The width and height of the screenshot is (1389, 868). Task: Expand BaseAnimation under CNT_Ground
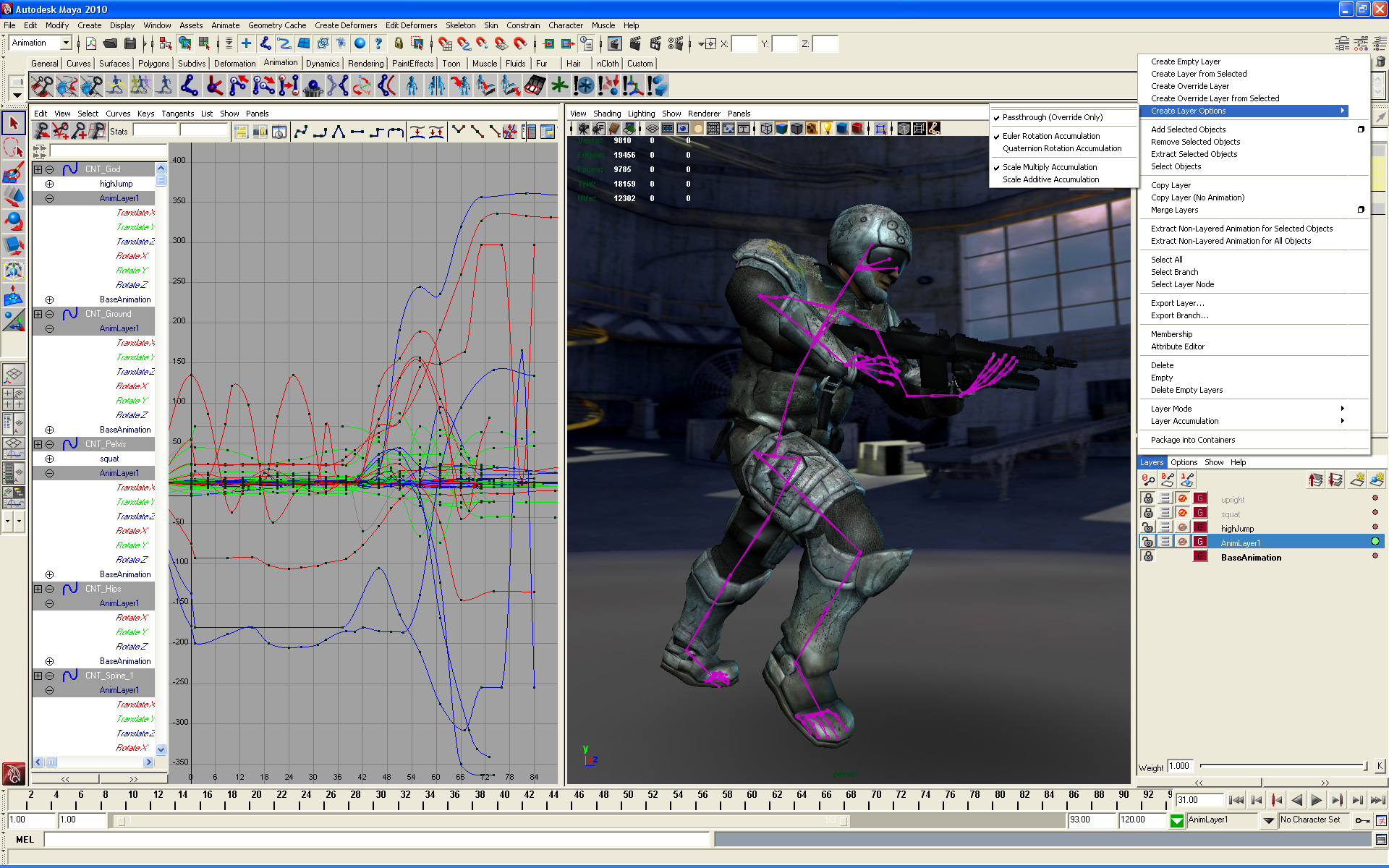pos(49,430)
